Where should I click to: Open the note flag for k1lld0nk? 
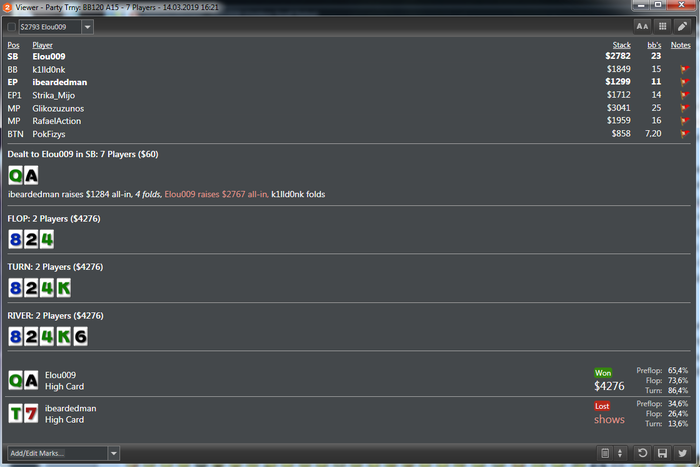684,69
